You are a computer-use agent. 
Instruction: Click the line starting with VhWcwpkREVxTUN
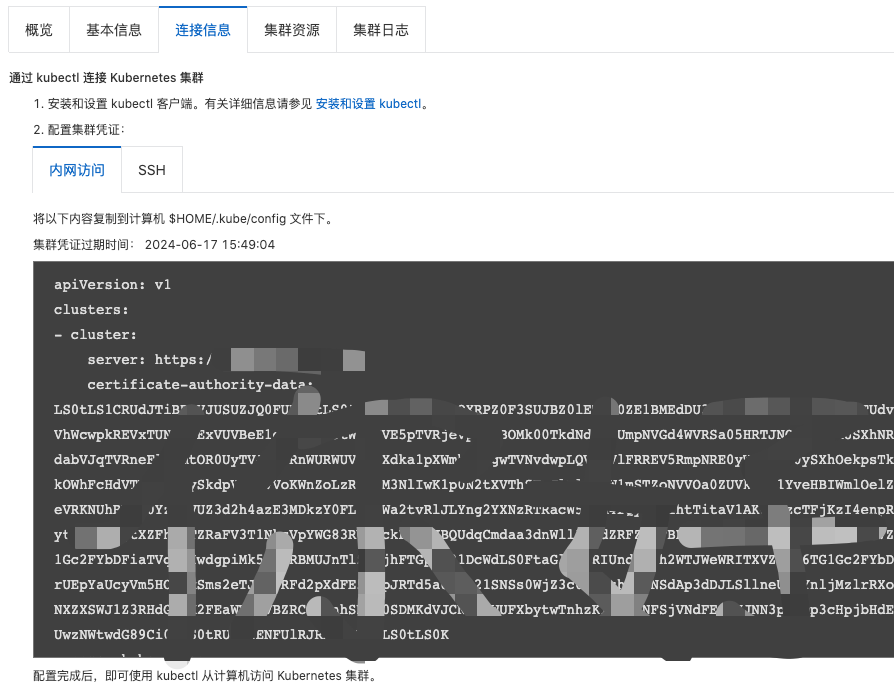(x=474, y=435)
